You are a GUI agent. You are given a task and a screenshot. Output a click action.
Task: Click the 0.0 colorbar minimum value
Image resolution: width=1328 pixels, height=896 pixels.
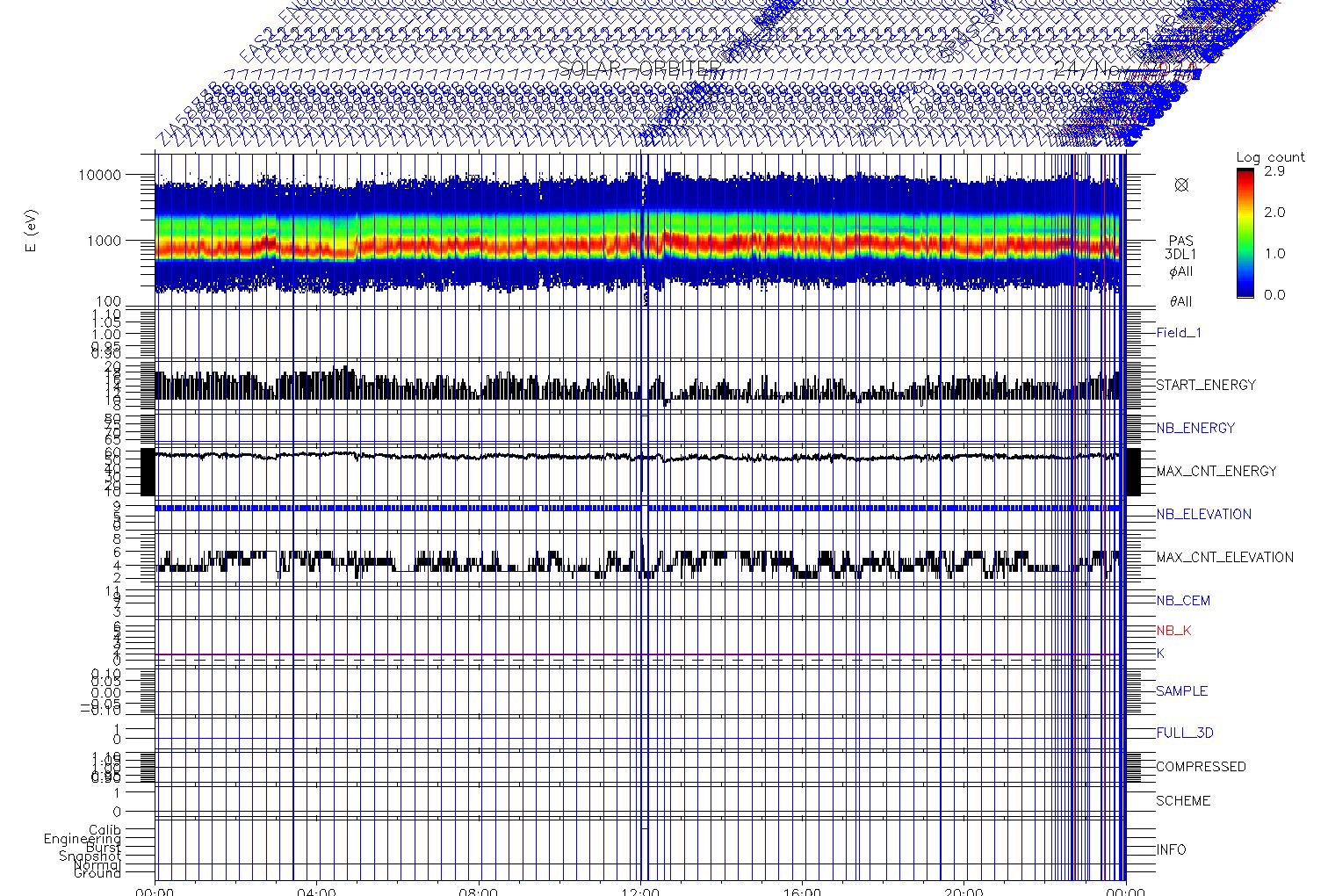(1274, 294)
